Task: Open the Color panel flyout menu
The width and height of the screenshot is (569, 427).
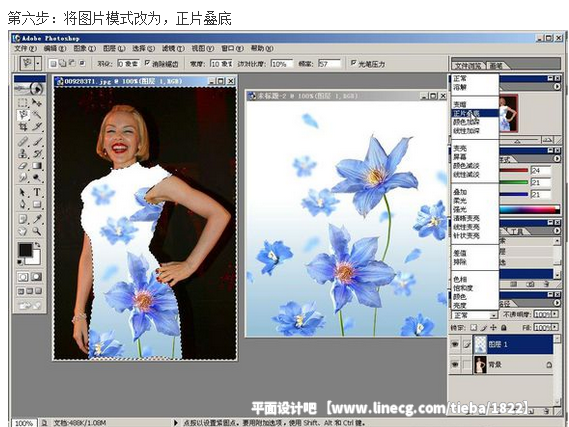Action: tap(557, 159)
